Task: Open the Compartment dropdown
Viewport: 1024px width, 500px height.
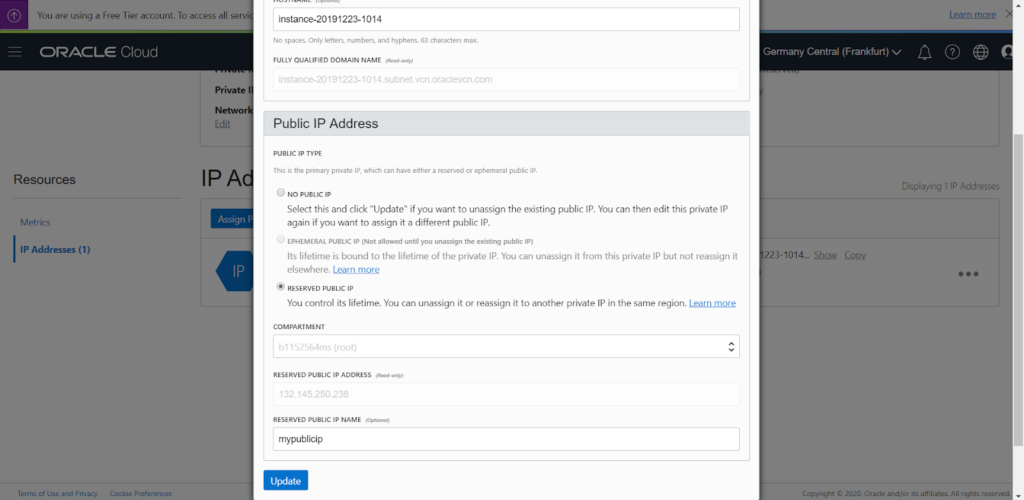Action: click(506, 346)
